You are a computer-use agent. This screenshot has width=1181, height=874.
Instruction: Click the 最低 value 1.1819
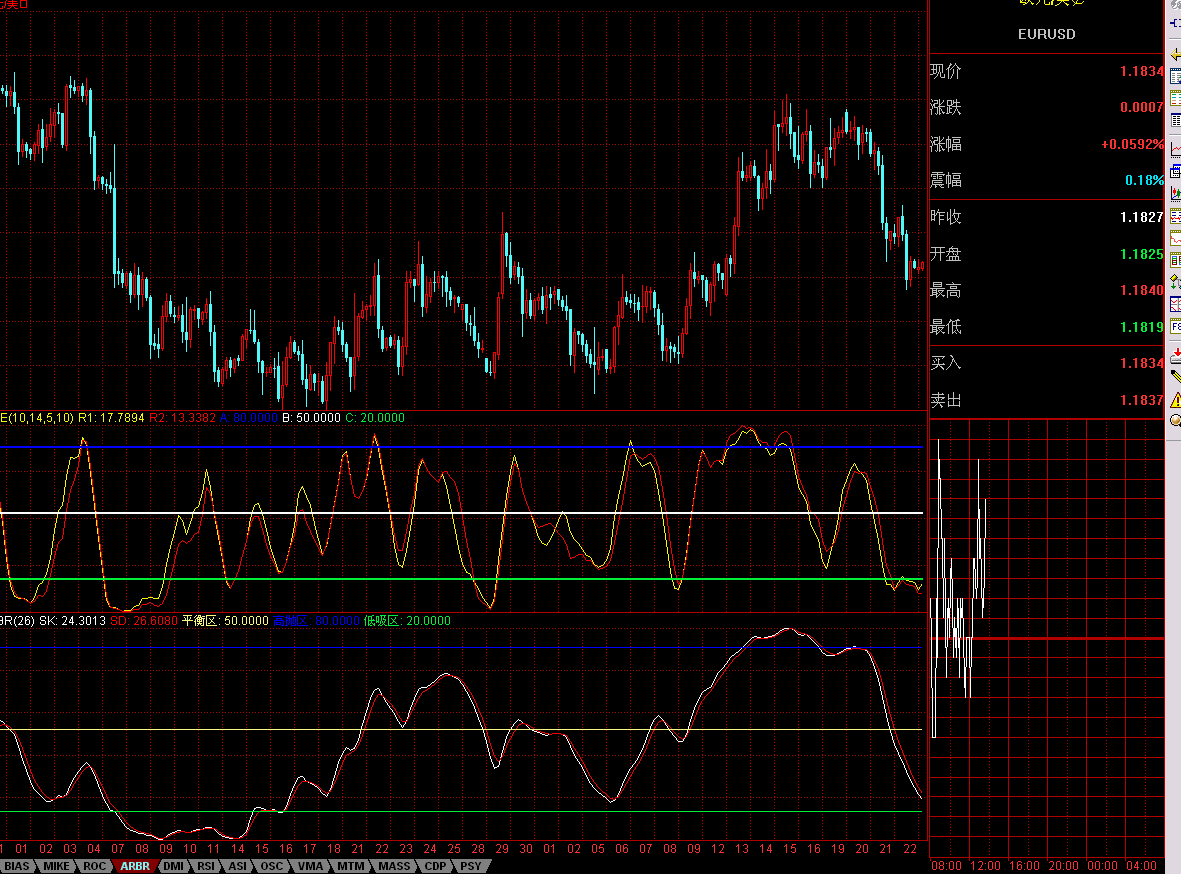[x=1141, y=327]
